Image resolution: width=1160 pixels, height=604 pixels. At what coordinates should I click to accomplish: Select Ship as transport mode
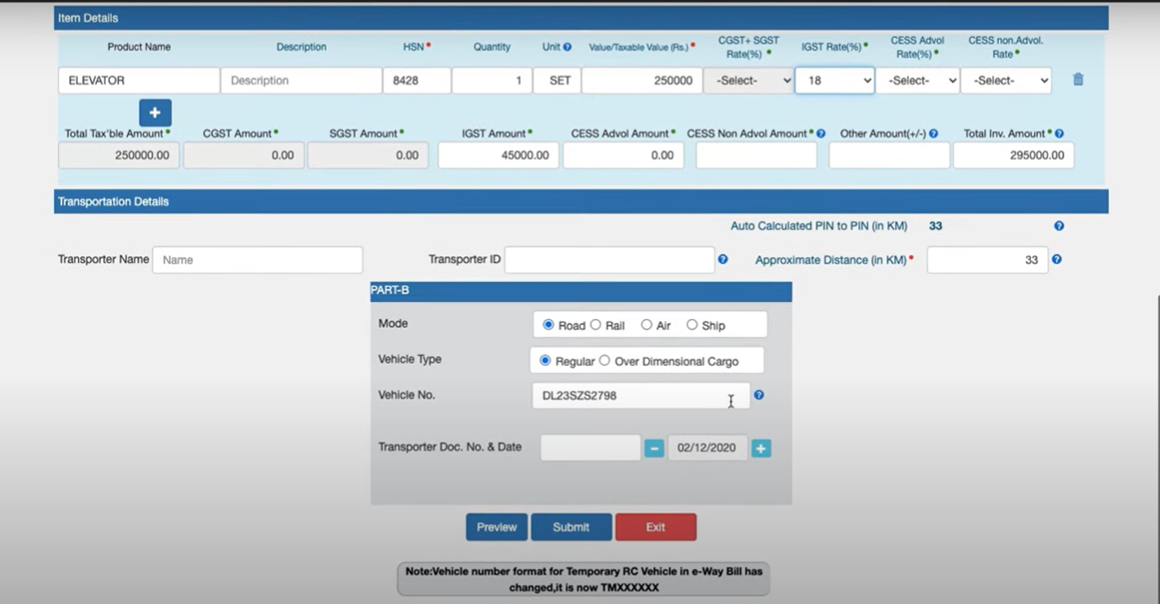692,325
